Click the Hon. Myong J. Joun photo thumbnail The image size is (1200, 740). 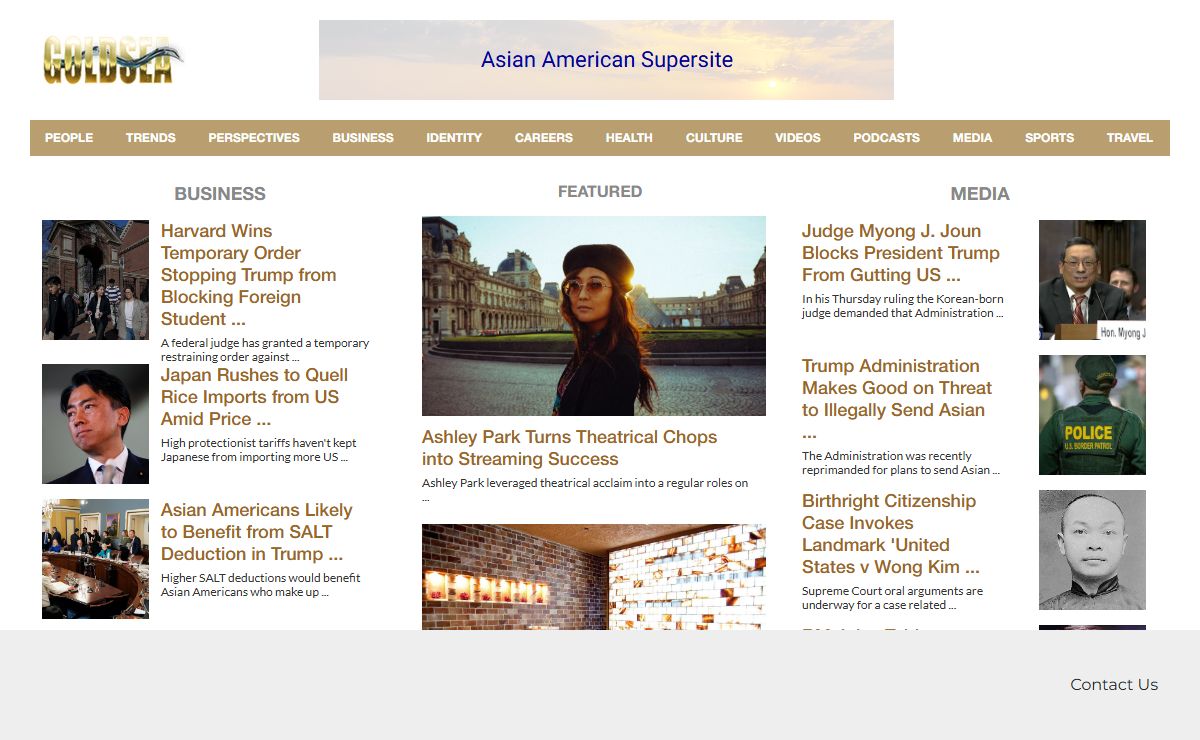[x=1092, y=280]
